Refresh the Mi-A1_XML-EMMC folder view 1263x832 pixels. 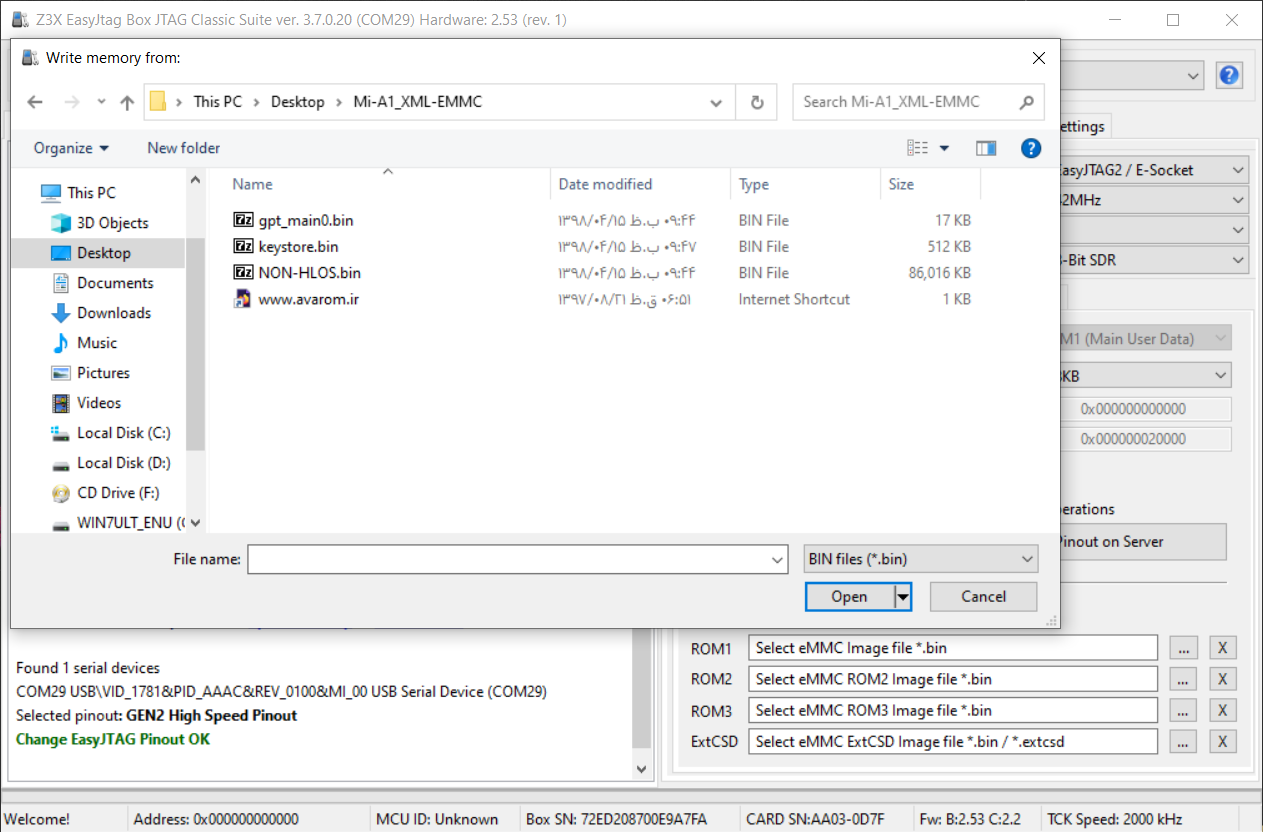(x=757, y=102)
